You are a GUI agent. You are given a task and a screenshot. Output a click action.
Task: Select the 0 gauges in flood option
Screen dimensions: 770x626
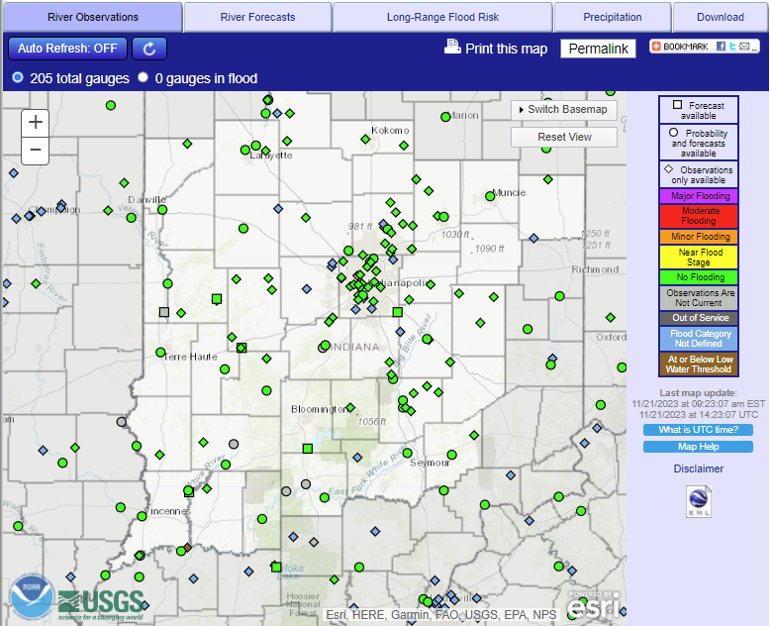143,78
